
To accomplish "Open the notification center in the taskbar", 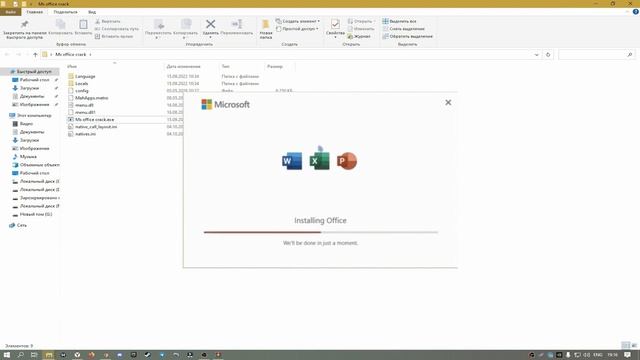I will (627, 355).
